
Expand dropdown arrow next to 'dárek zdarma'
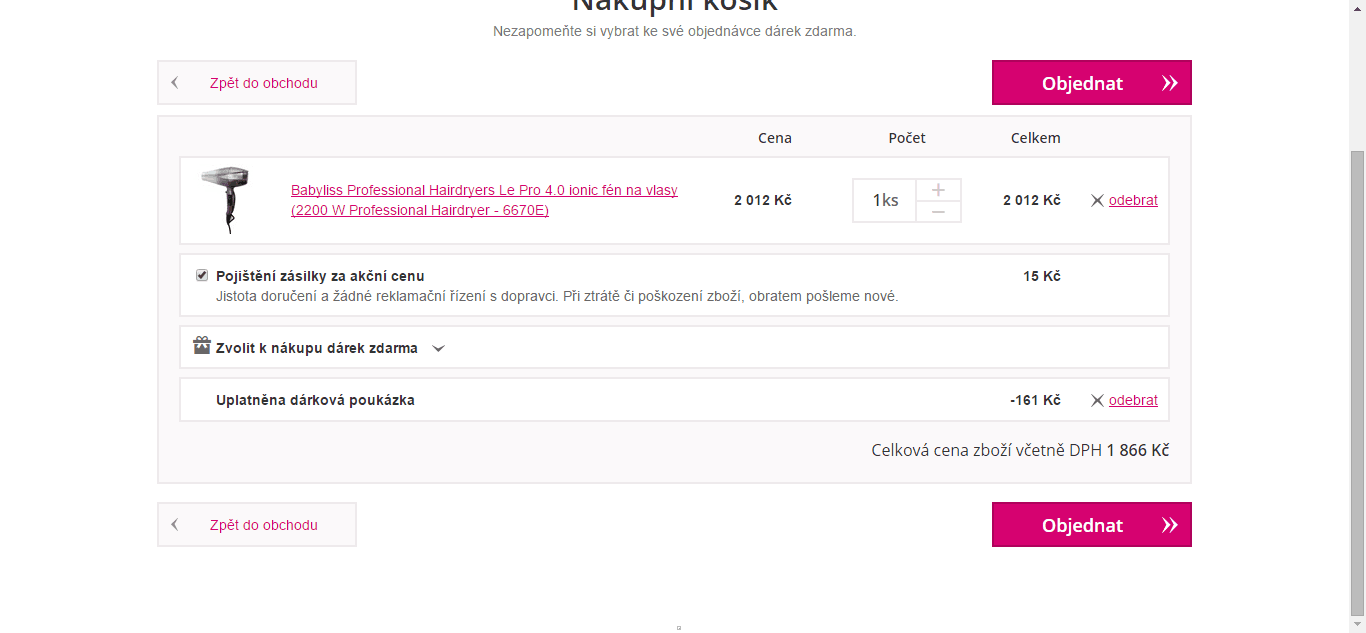point(438,349)
